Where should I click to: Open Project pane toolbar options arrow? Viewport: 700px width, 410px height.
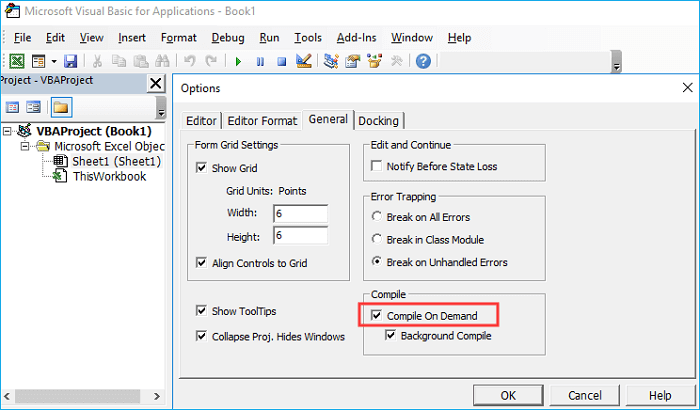click(x=161, y=108)
